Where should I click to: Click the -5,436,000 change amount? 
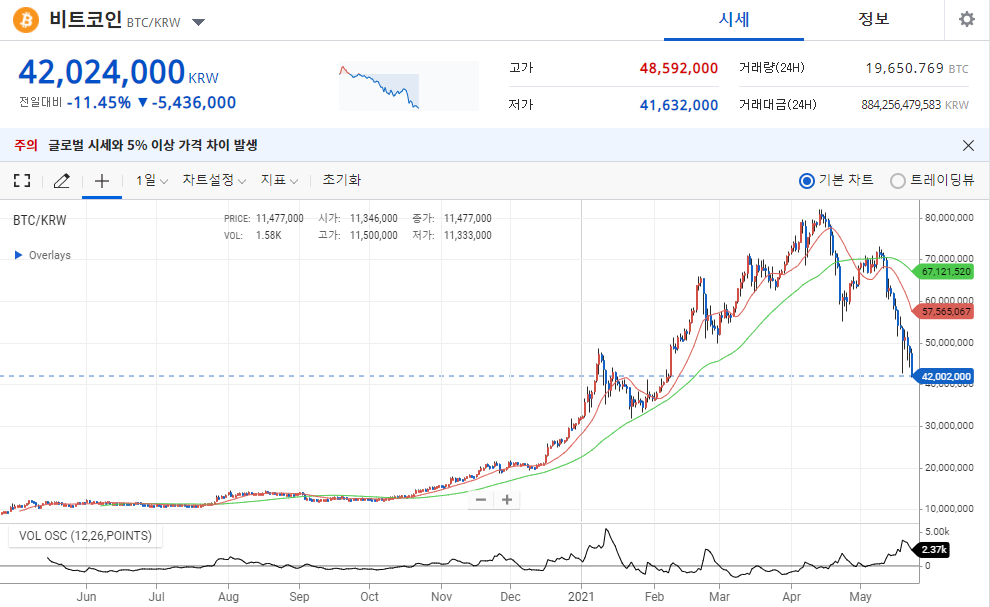[194, 102]
